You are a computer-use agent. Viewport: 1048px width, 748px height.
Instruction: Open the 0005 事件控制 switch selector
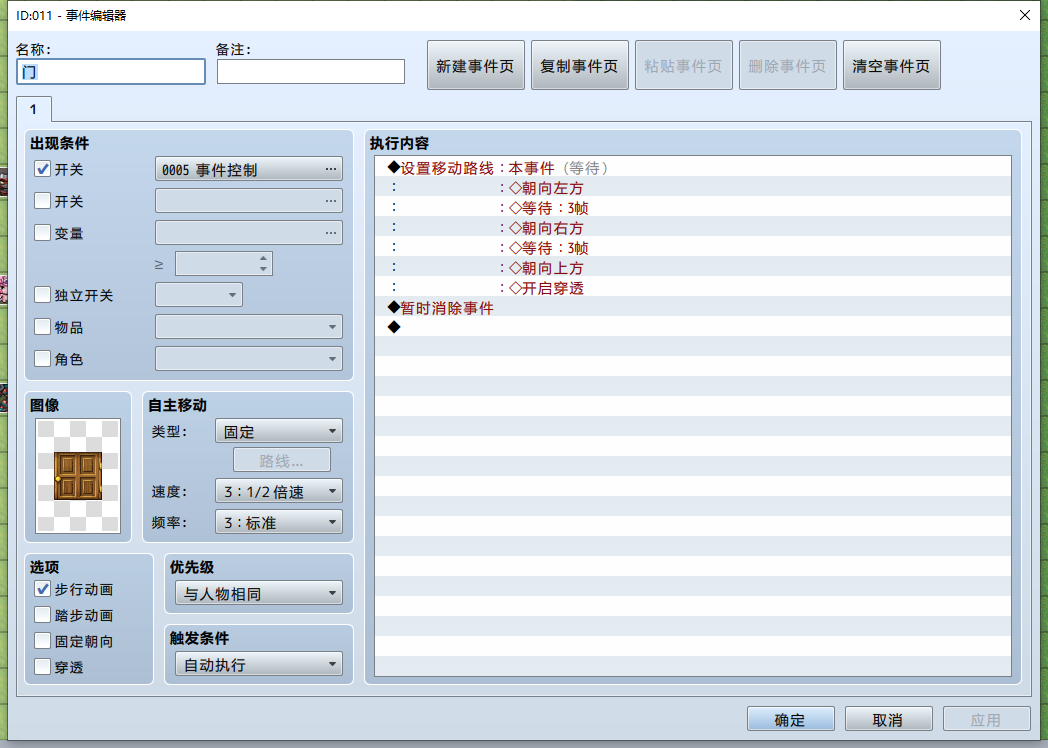pyautogui.click(x=249, y=169)
